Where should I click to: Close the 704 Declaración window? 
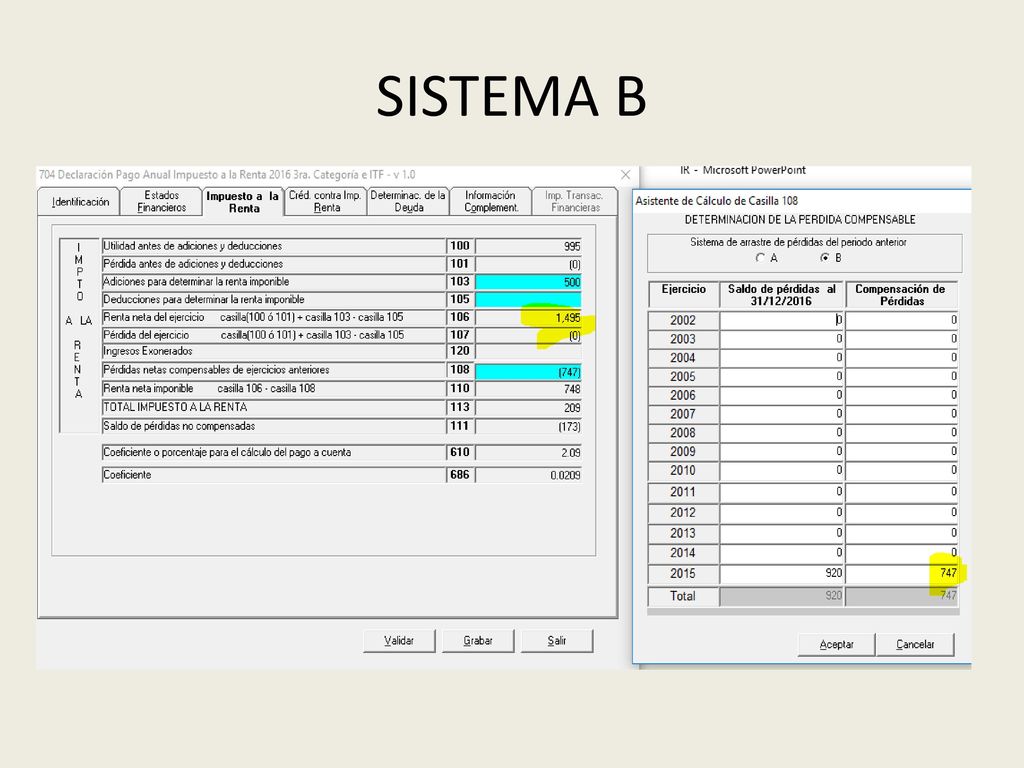pos(626,174)
